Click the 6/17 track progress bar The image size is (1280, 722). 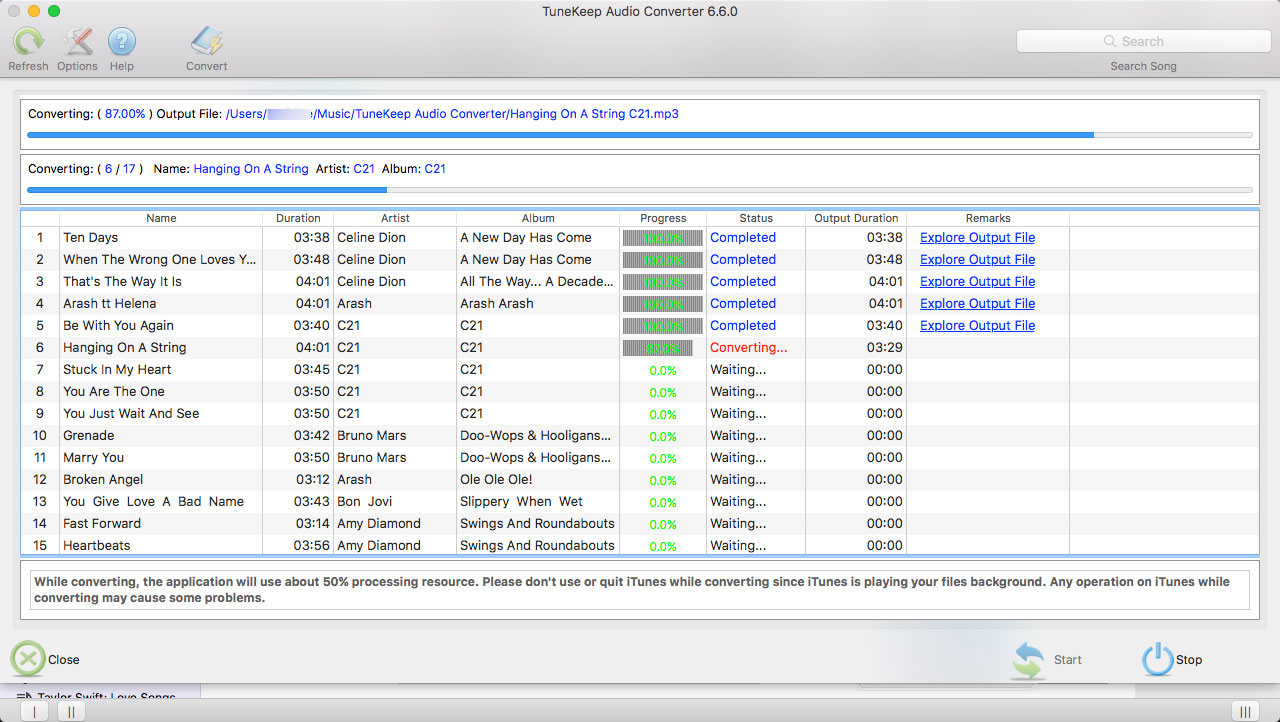point(640,189)
